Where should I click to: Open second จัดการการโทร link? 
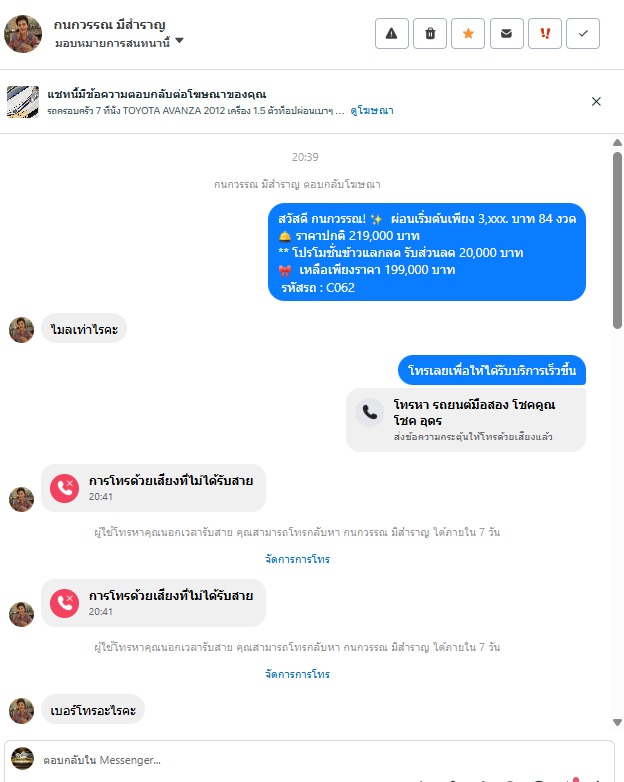tap(297, 674)
